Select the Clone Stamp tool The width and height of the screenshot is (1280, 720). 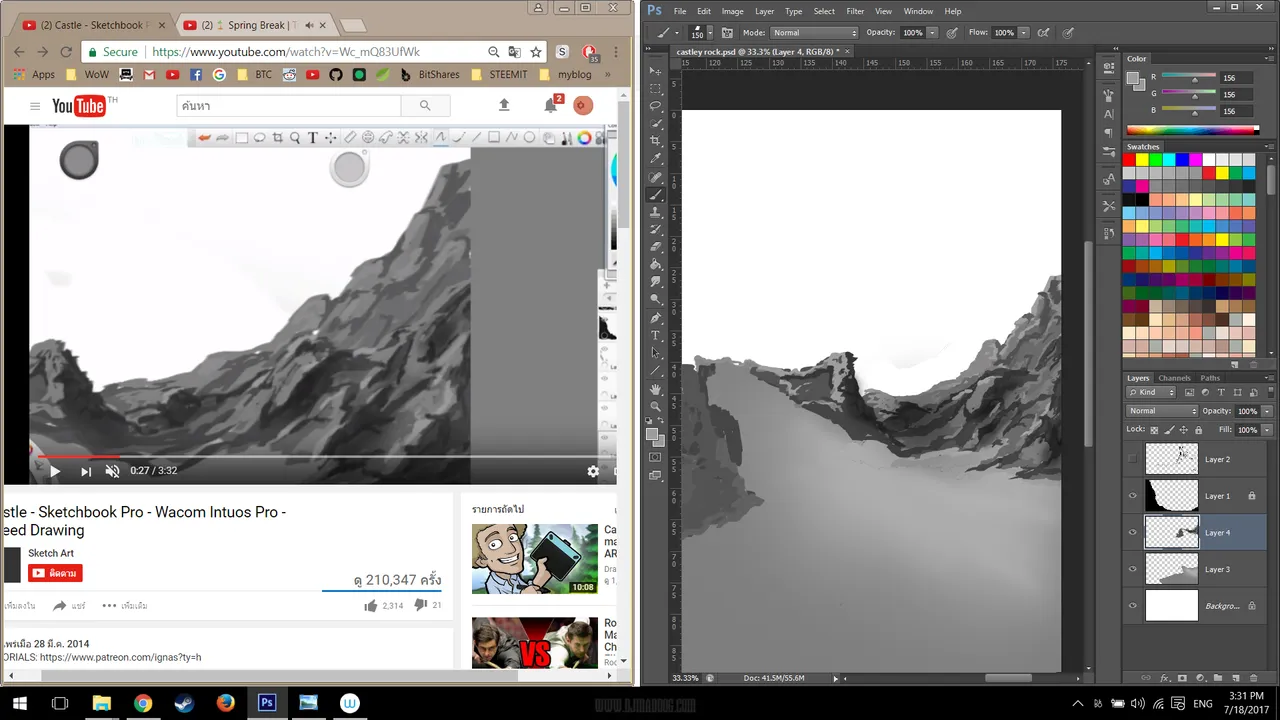tap(656, 212)
